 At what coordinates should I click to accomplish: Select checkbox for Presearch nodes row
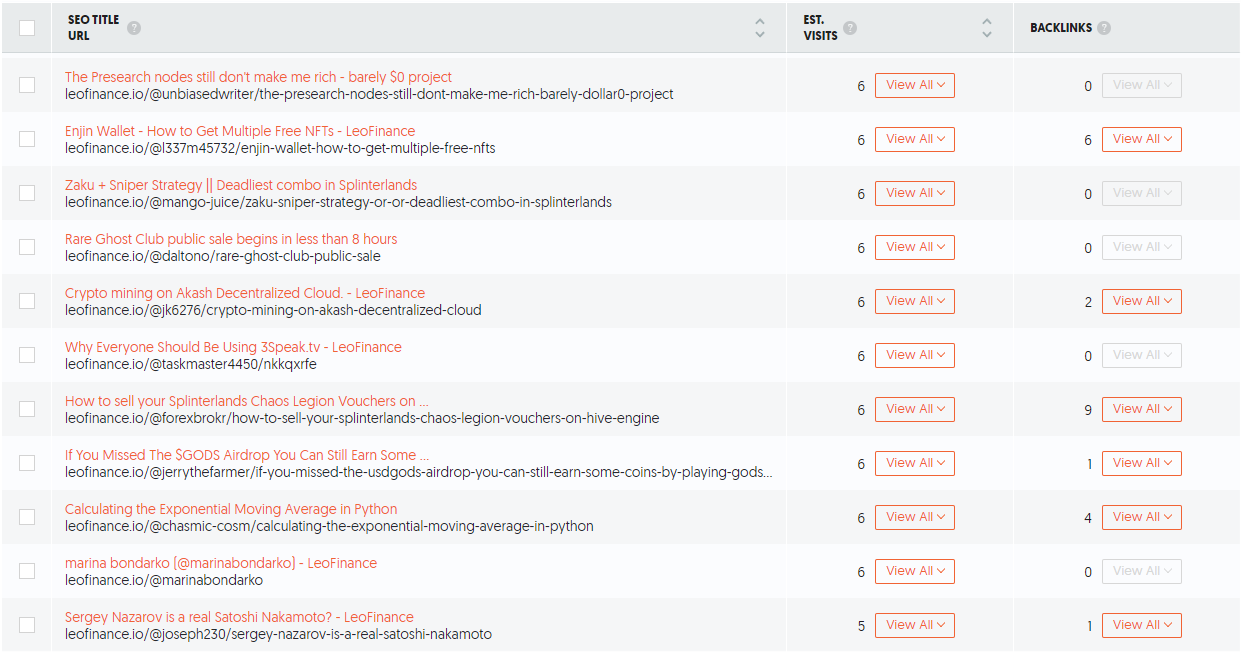tap(27, 85)
